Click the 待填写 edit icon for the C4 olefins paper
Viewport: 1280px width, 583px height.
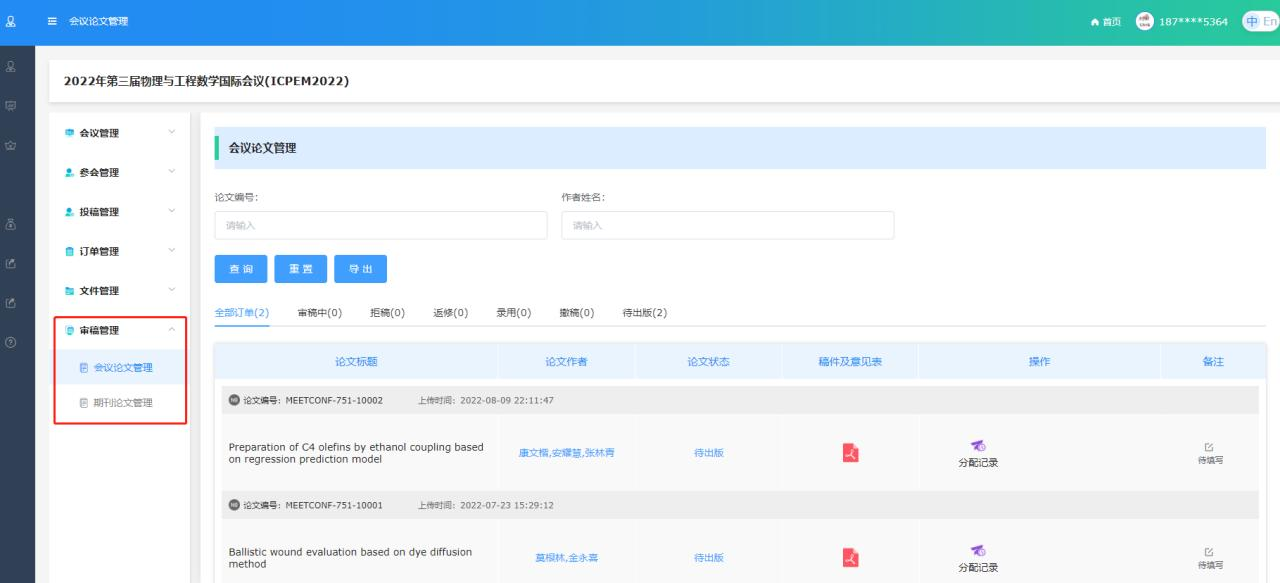pos(1209,447)
